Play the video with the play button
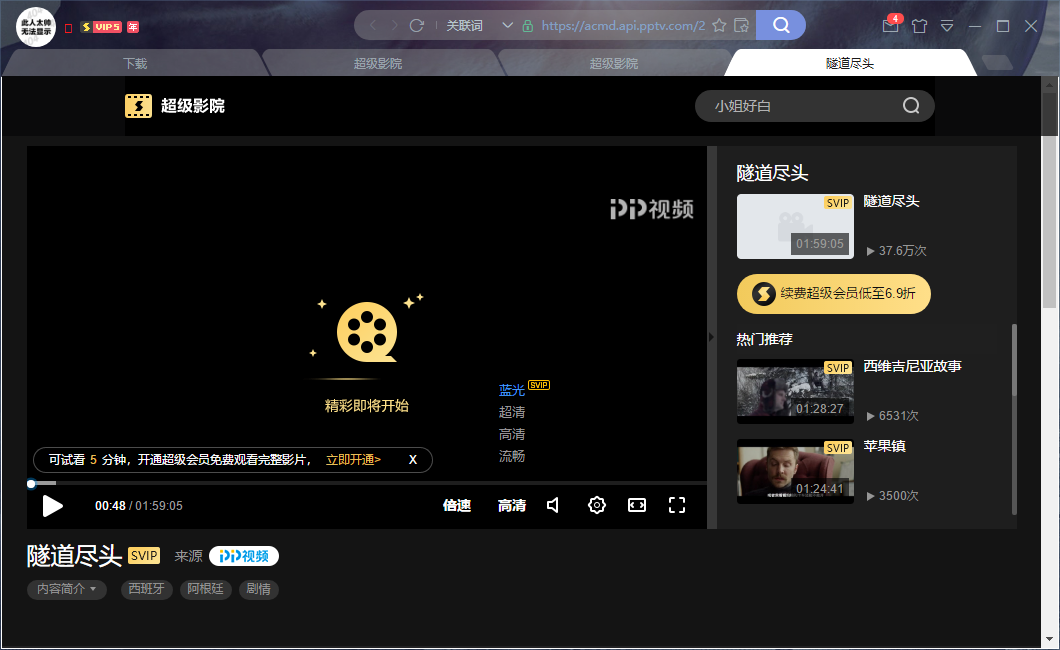The height and width of the screenshot is (650, 1060). coord(53,506)
